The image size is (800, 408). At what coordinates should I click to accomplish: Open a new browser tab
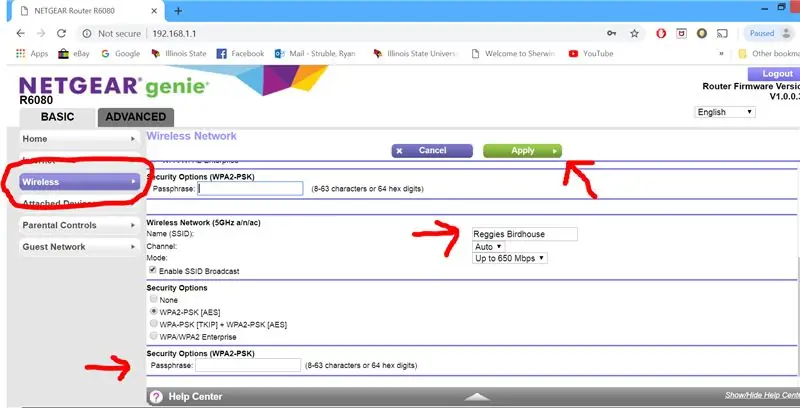pos(178,11)
